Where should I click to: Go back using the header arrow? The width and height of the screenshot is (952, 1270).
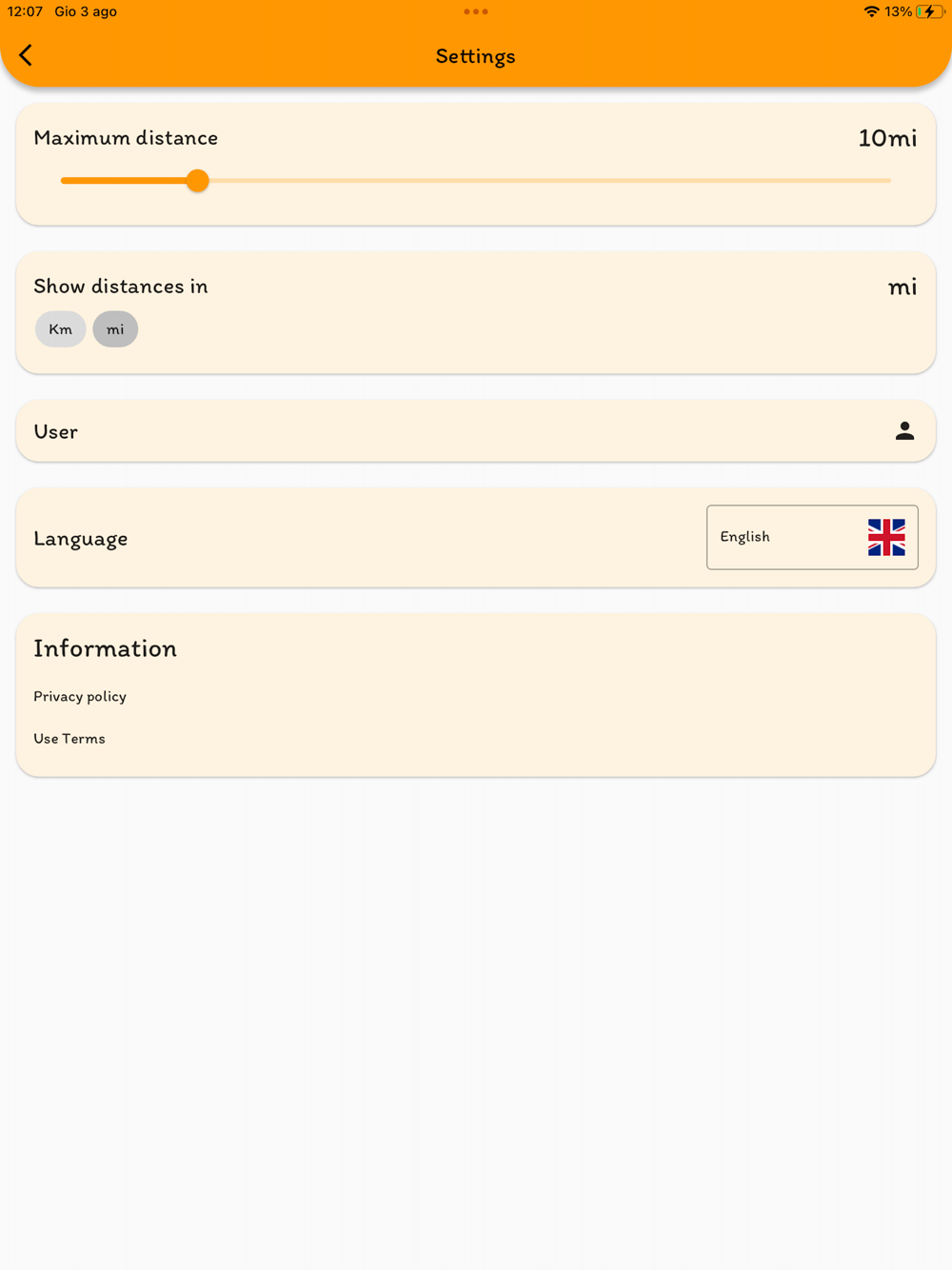pyautogui.click(x=26, y=55)
